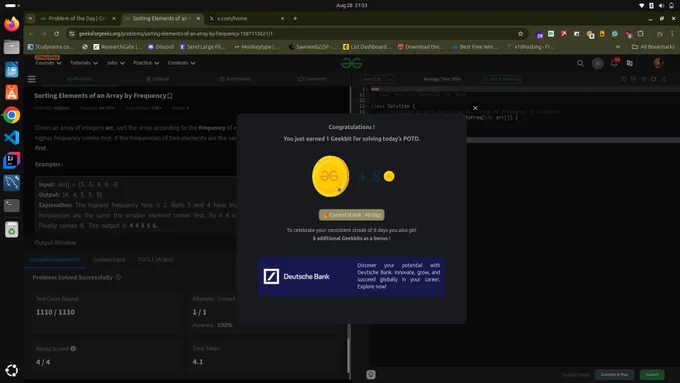This screenshot has width=680, height=383.
Task: Select the Custom Input tab
Action: pyautogui.click(x=109, y=259)
